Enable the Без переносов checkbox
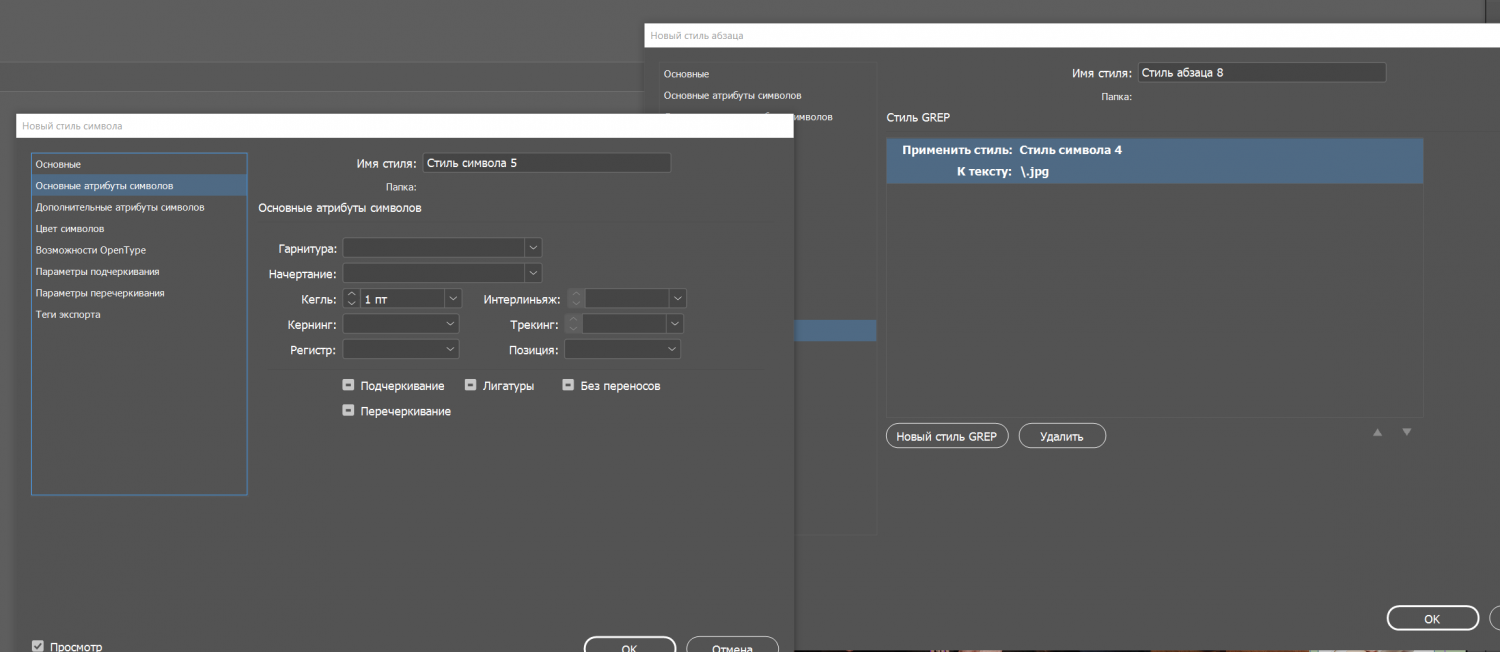Viewport: 1500px width, 652px height. click(x=568, y=385)
